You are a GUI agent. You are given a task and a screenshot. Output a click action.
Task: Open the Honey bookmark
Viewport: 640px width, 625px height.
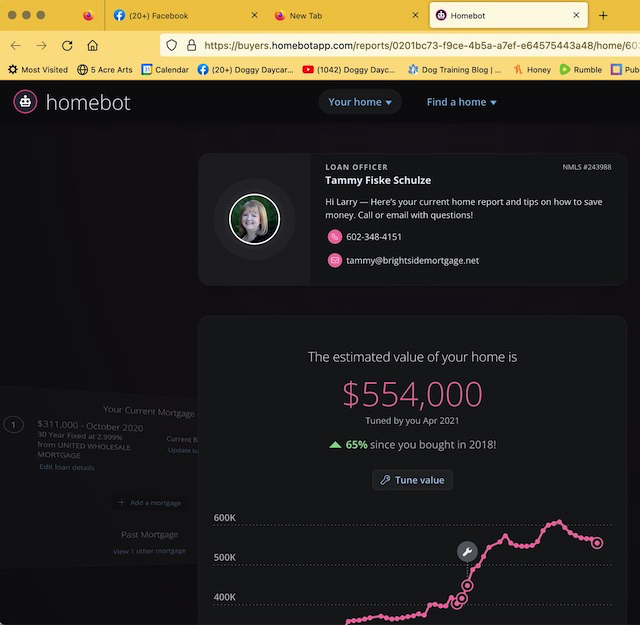point(532,70)
